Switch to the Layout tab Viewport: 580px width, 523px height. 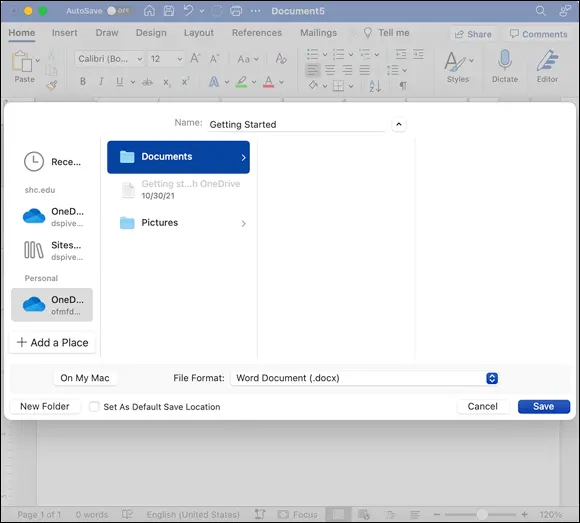(x=199, y=33)
